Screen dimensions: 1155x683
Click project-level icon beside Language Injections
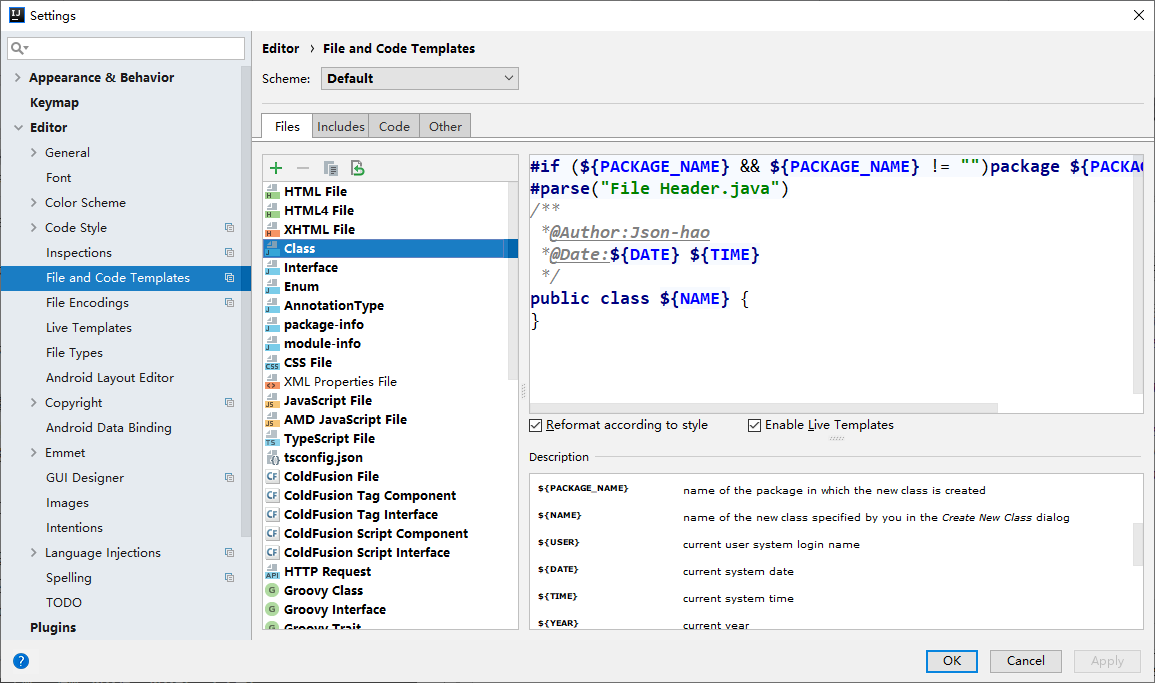tap(229, 553)
